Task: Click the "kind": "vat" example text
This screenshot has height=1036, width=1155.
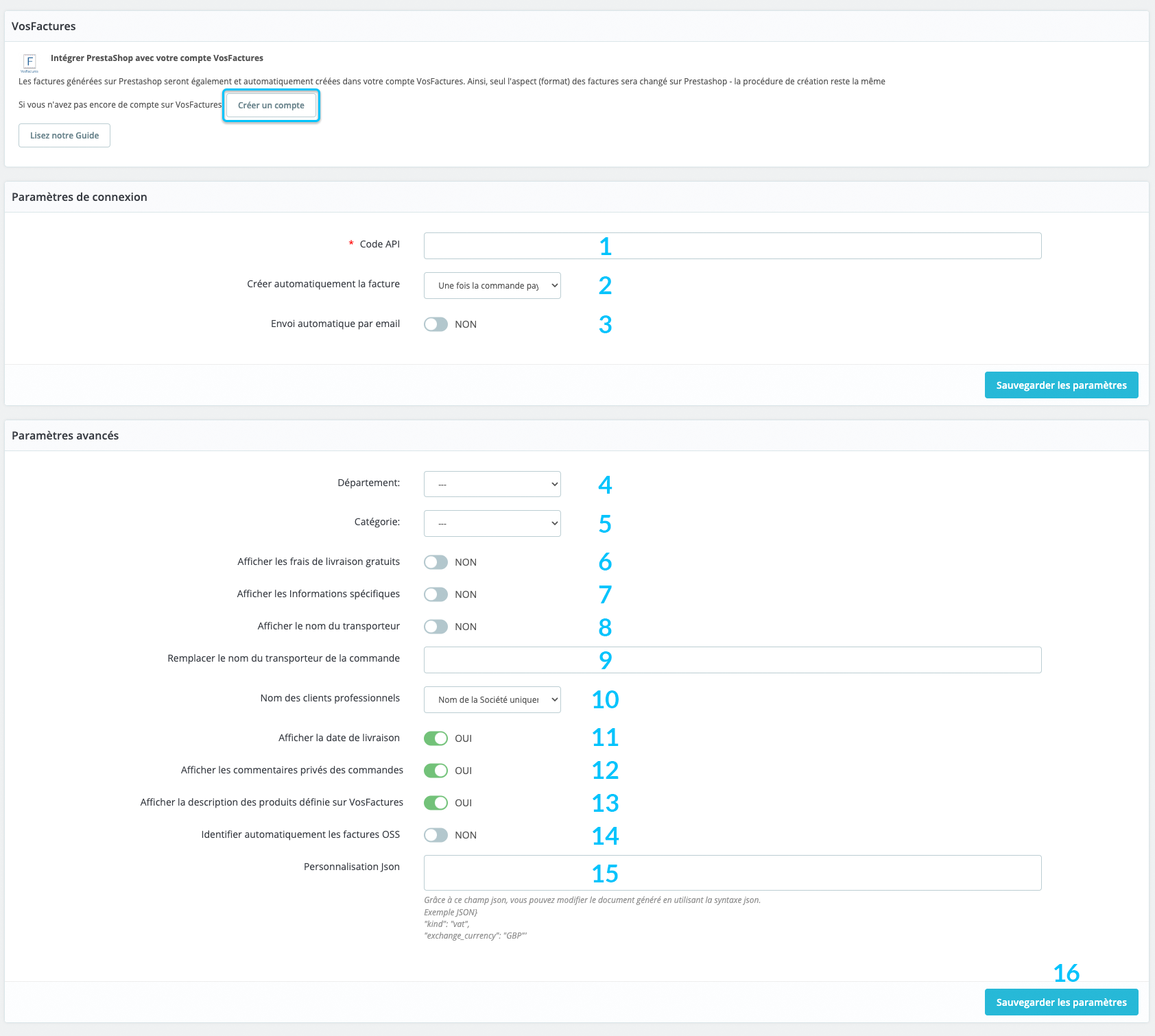Action: pyautogui.click(x=446, y=924)
